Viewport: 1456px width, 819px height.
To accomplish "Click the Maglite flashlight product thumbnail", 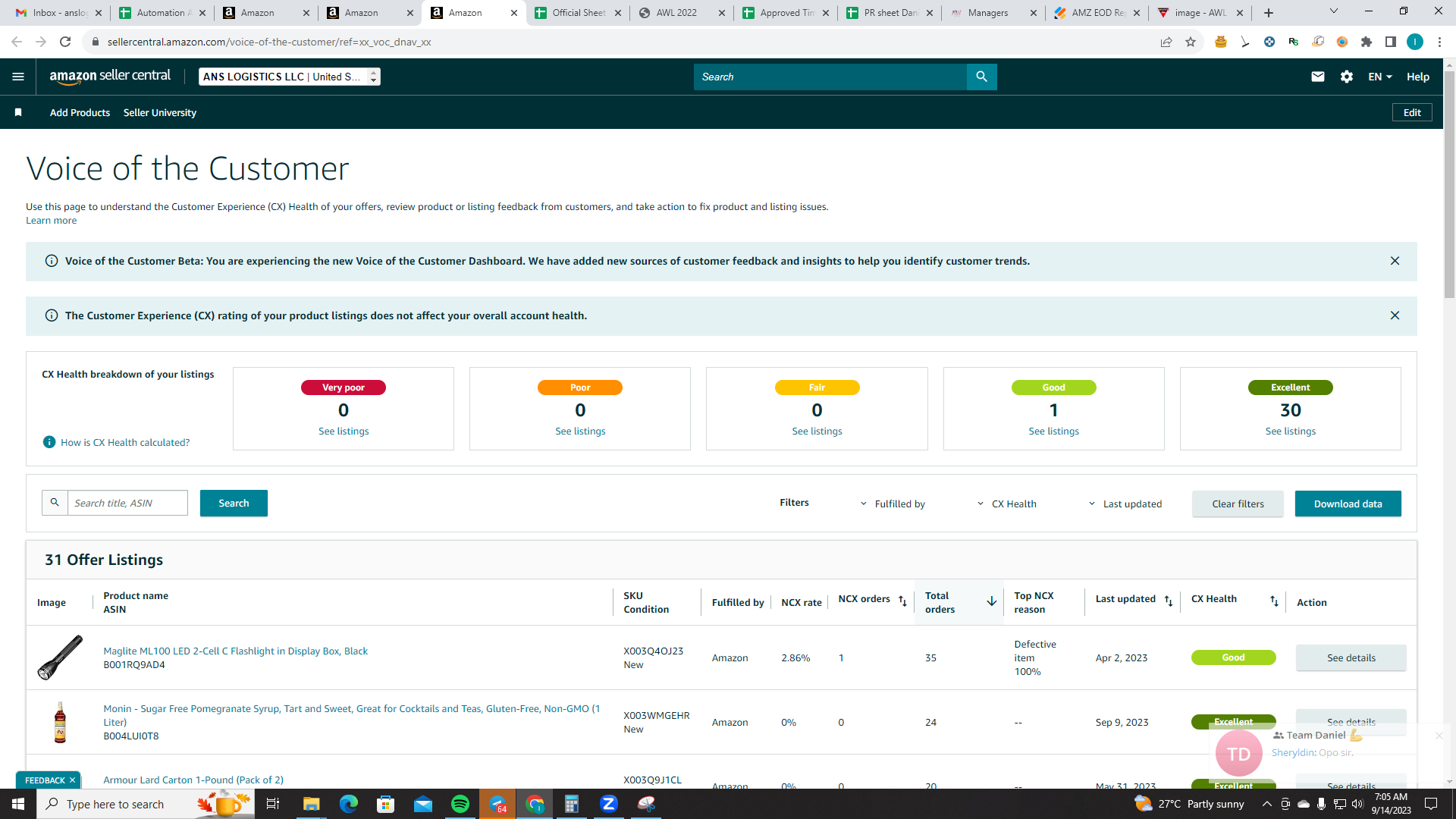I will (x=60, y=657).
